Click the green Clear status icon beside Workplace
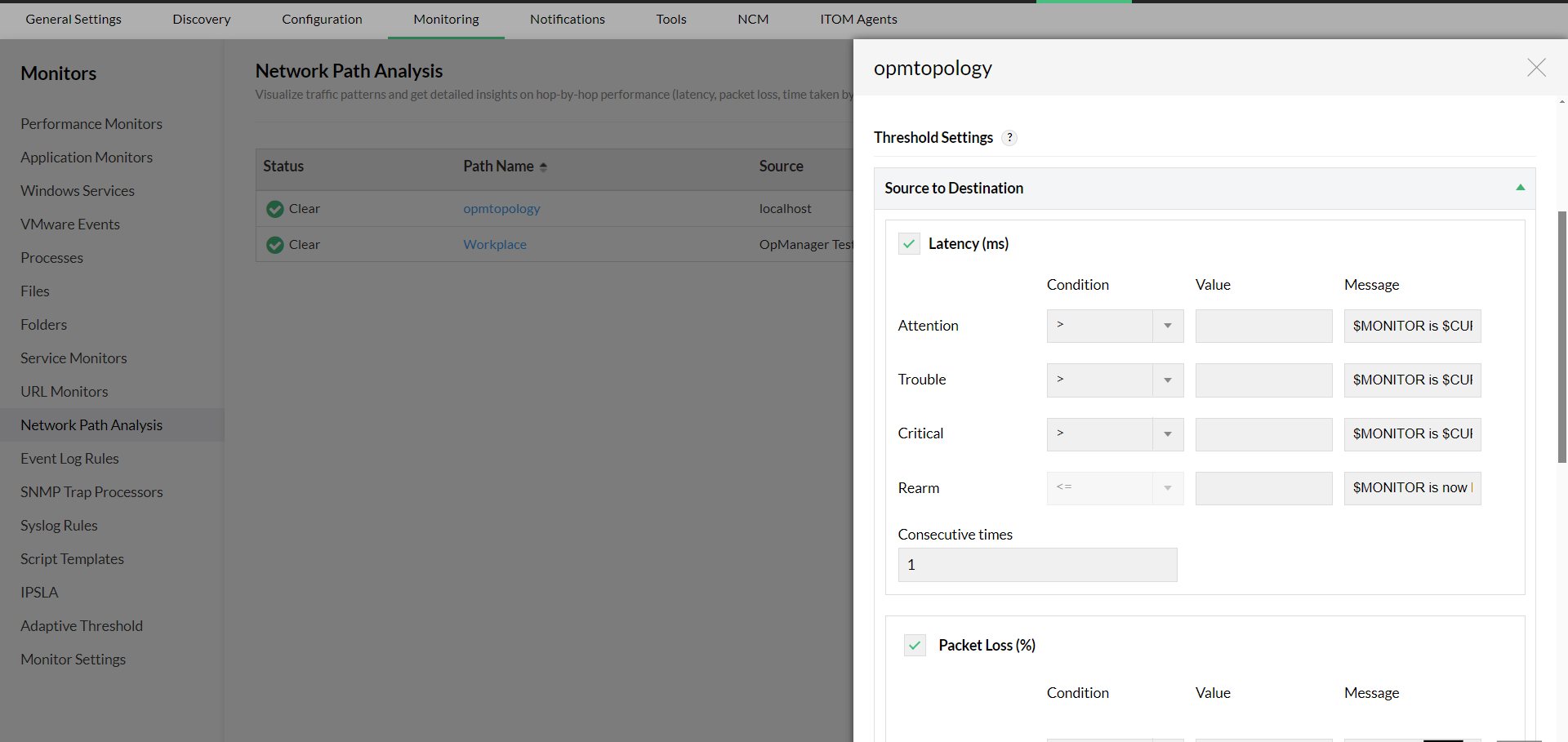1568x742 pixels. (x=274, y=244)
